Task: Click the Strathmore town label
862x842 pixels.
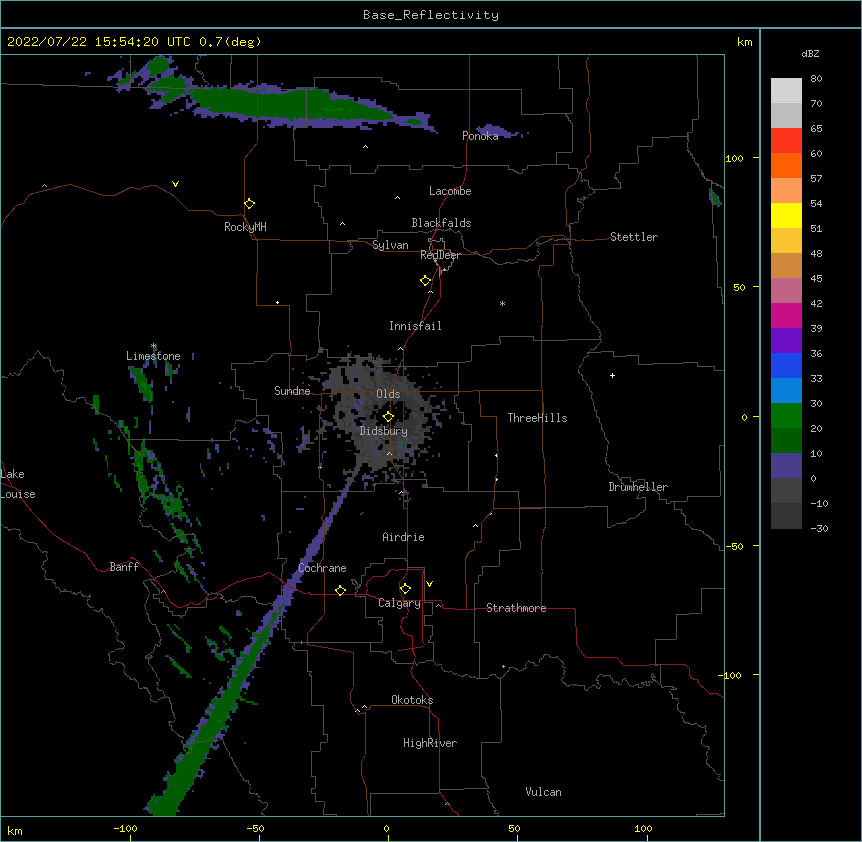Action: [x=516, y=608]
